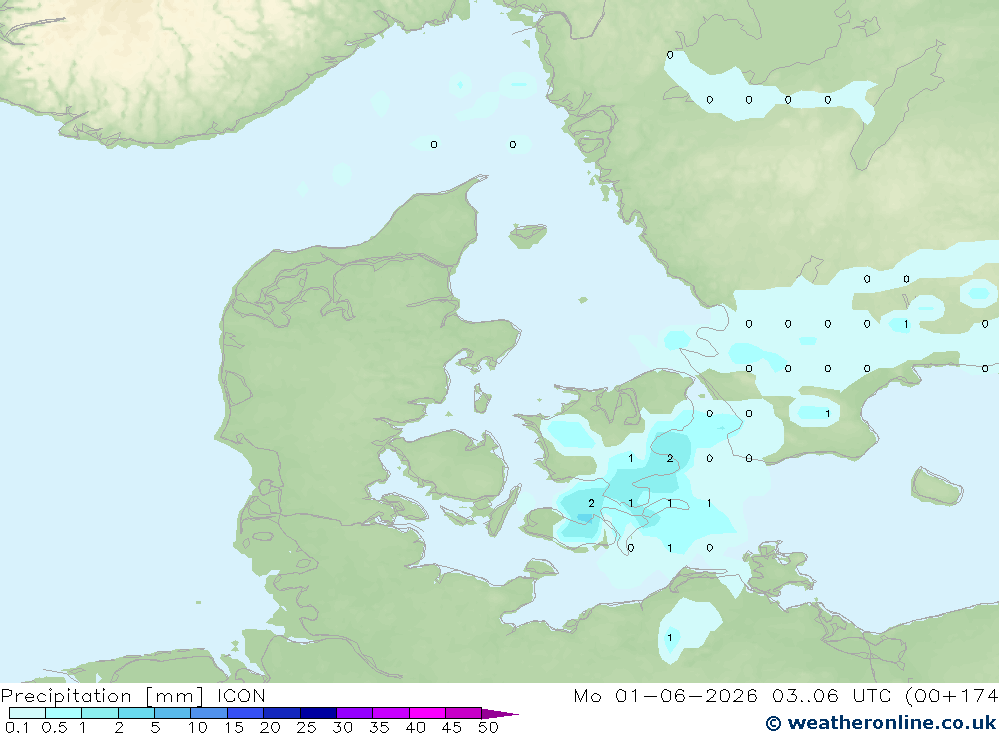Click the 'Mo 01-06-2026 03..06 UTC' timestamp

732,696
